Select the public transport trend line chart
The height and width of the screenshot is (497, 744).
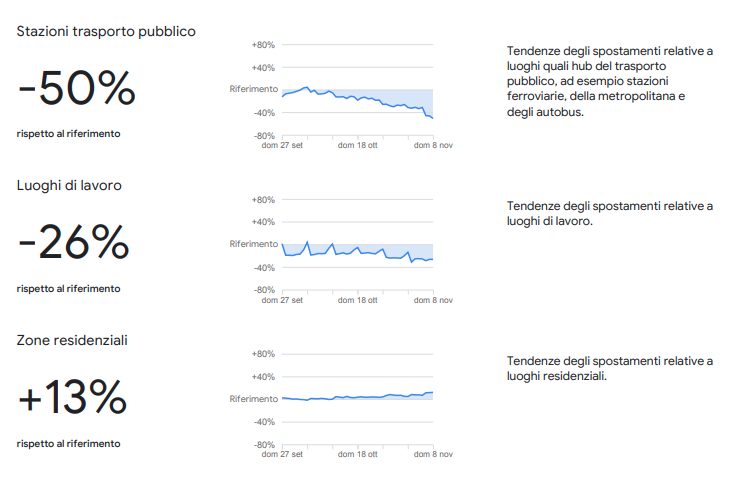point(357,95)
